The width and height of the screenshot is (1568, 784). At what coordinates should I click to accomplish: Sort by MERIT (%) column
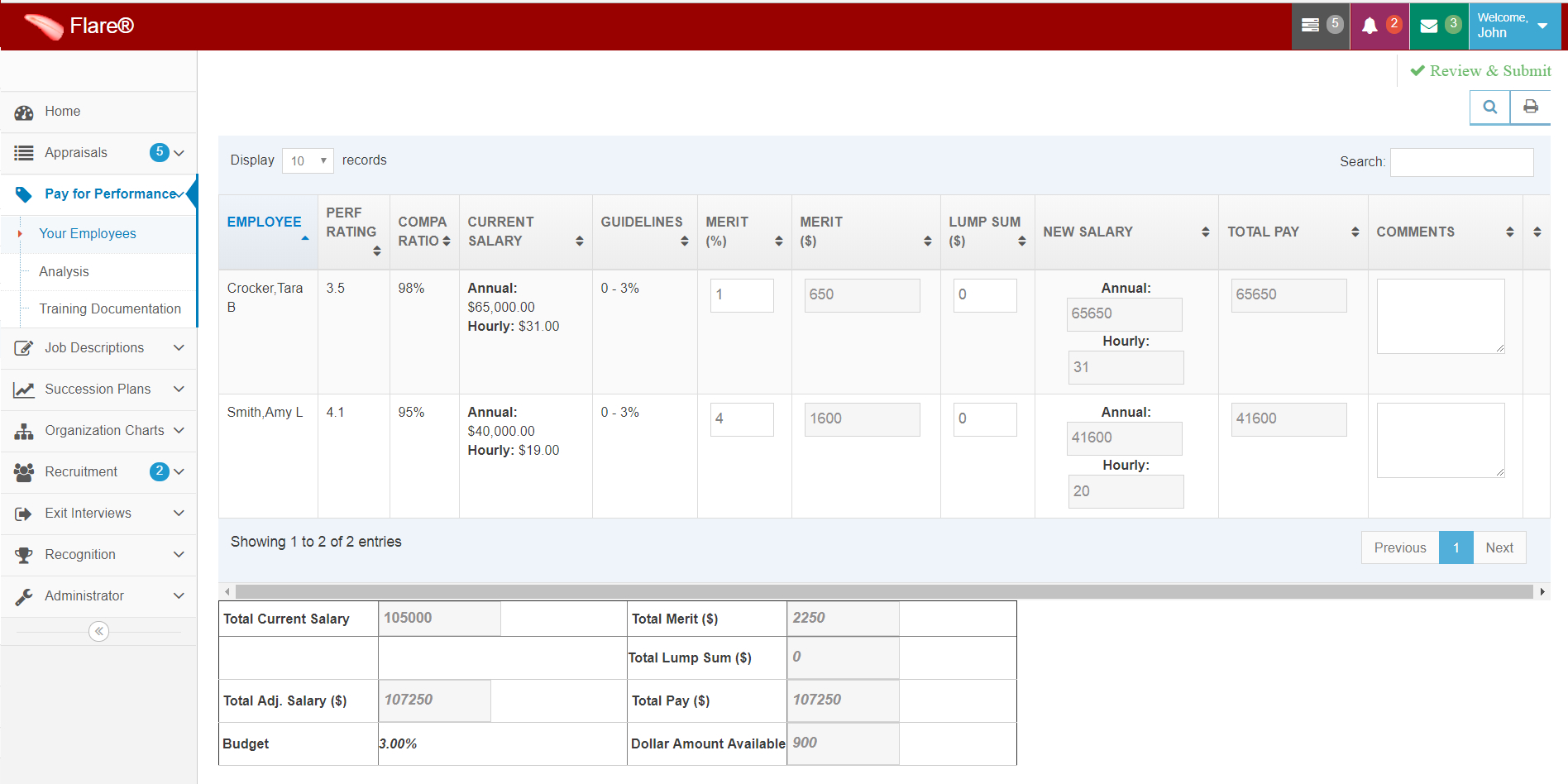744,232
